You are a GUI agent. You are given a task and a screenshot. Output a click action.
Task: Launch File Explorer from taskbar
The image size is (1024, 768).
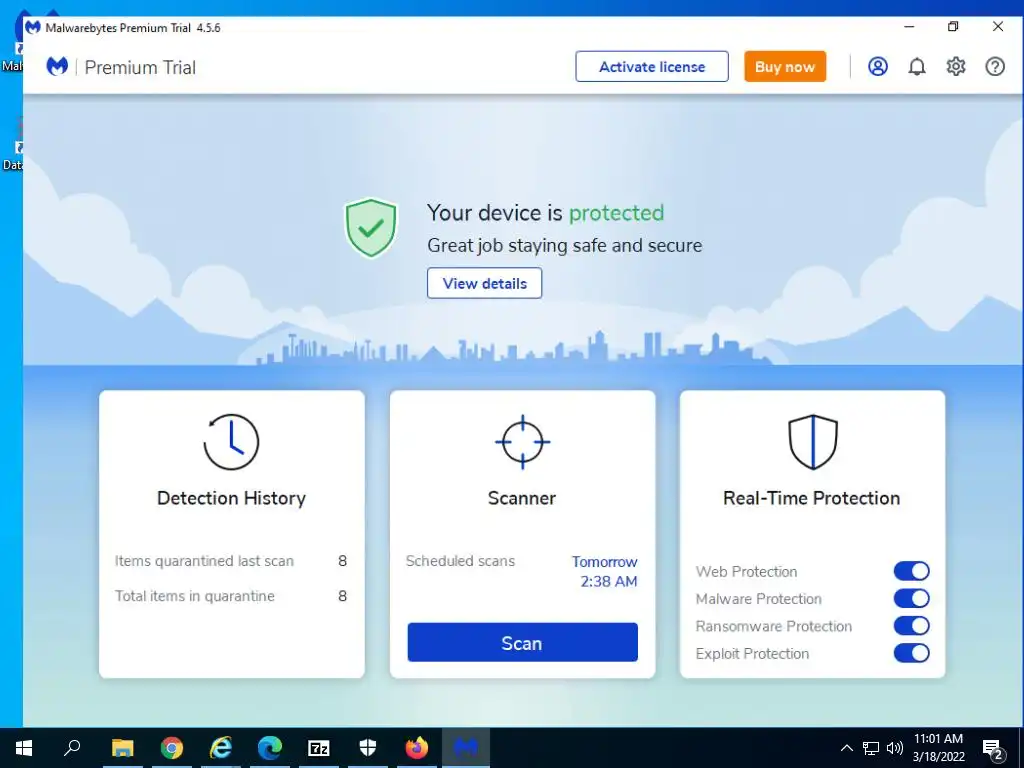coord(122,748)
